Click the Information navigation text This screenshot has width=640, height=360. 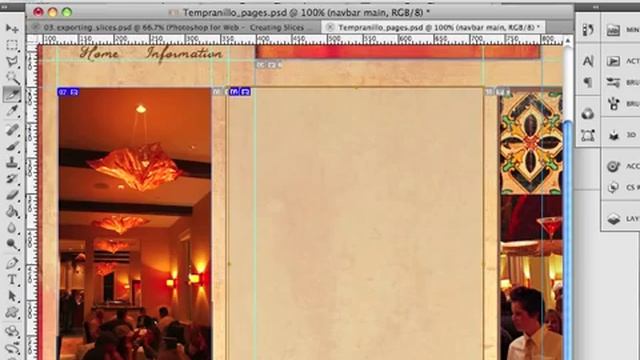pos(184,53)
